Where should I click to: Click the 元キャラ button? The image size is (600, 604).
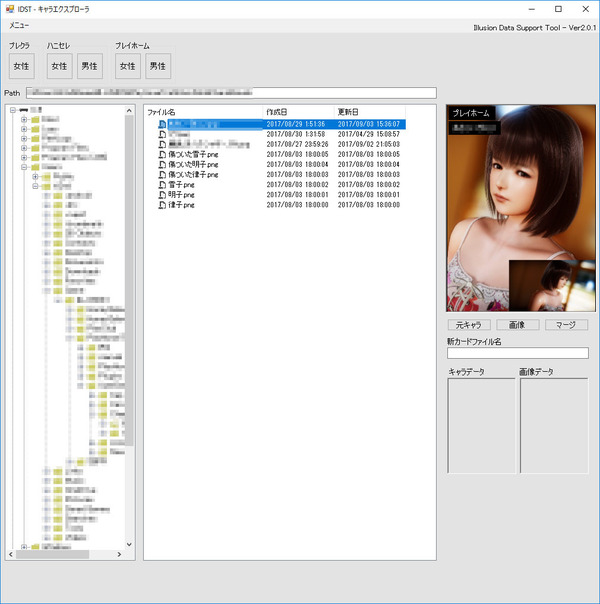[x=469, y=325]
